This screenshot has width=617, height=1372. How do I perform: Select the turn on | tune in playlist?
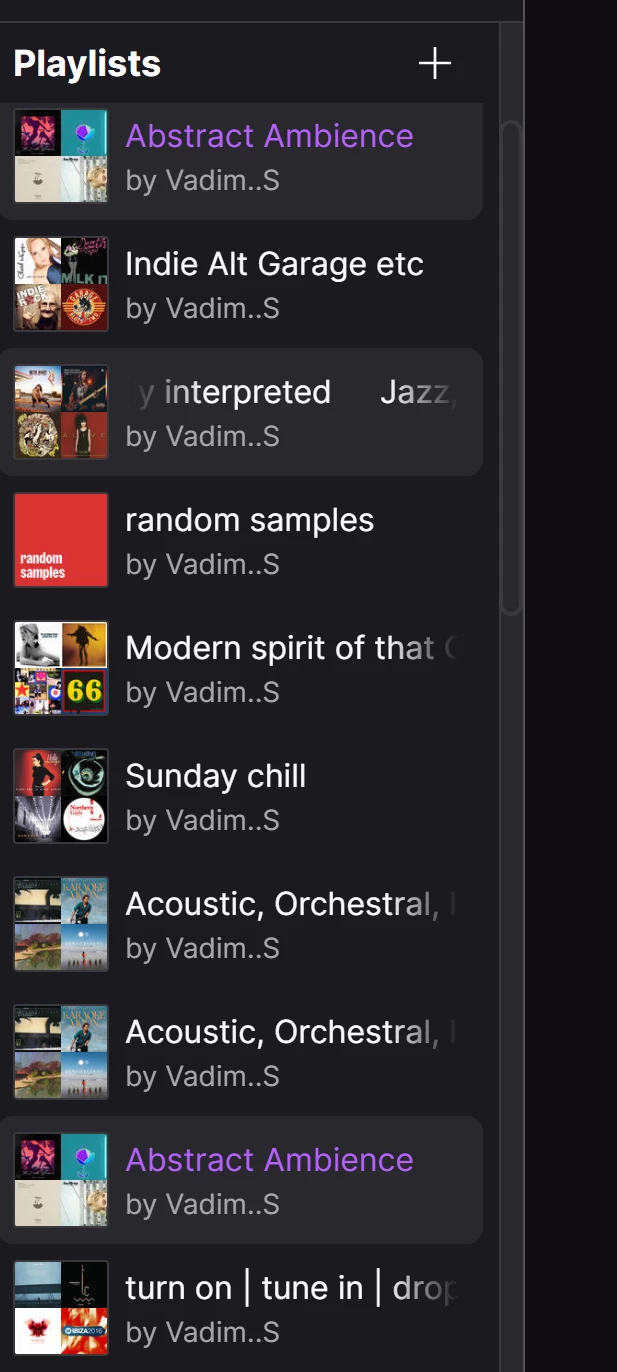289,1288
